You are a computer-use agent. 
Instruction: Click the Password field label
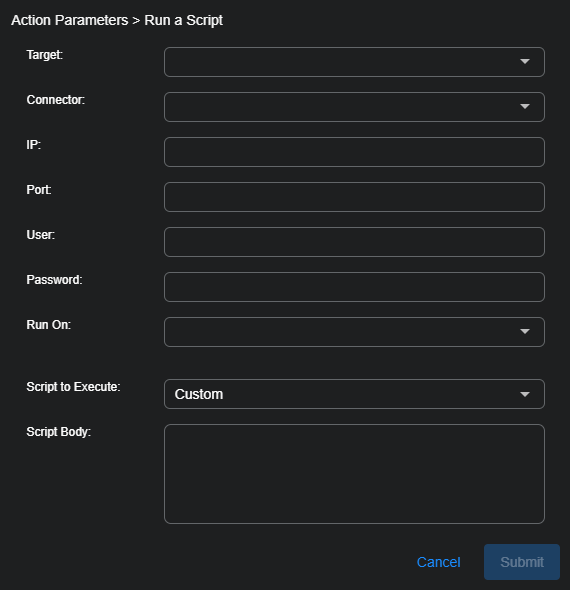point(54,280)
